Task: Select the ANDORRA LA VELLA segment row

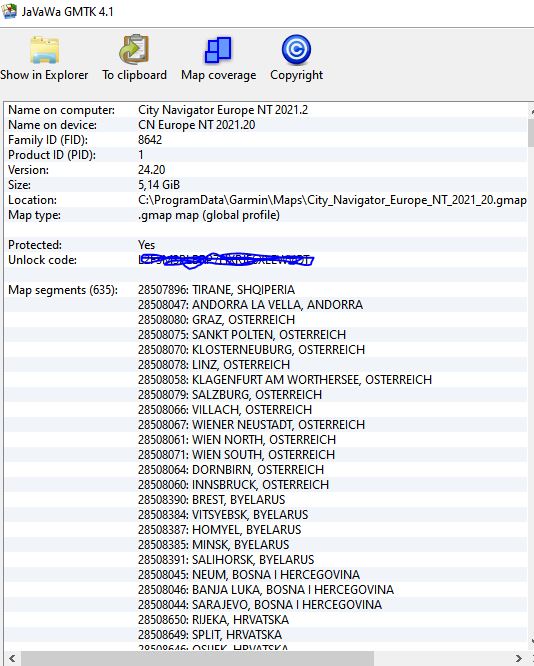Action: coord(266,305)
